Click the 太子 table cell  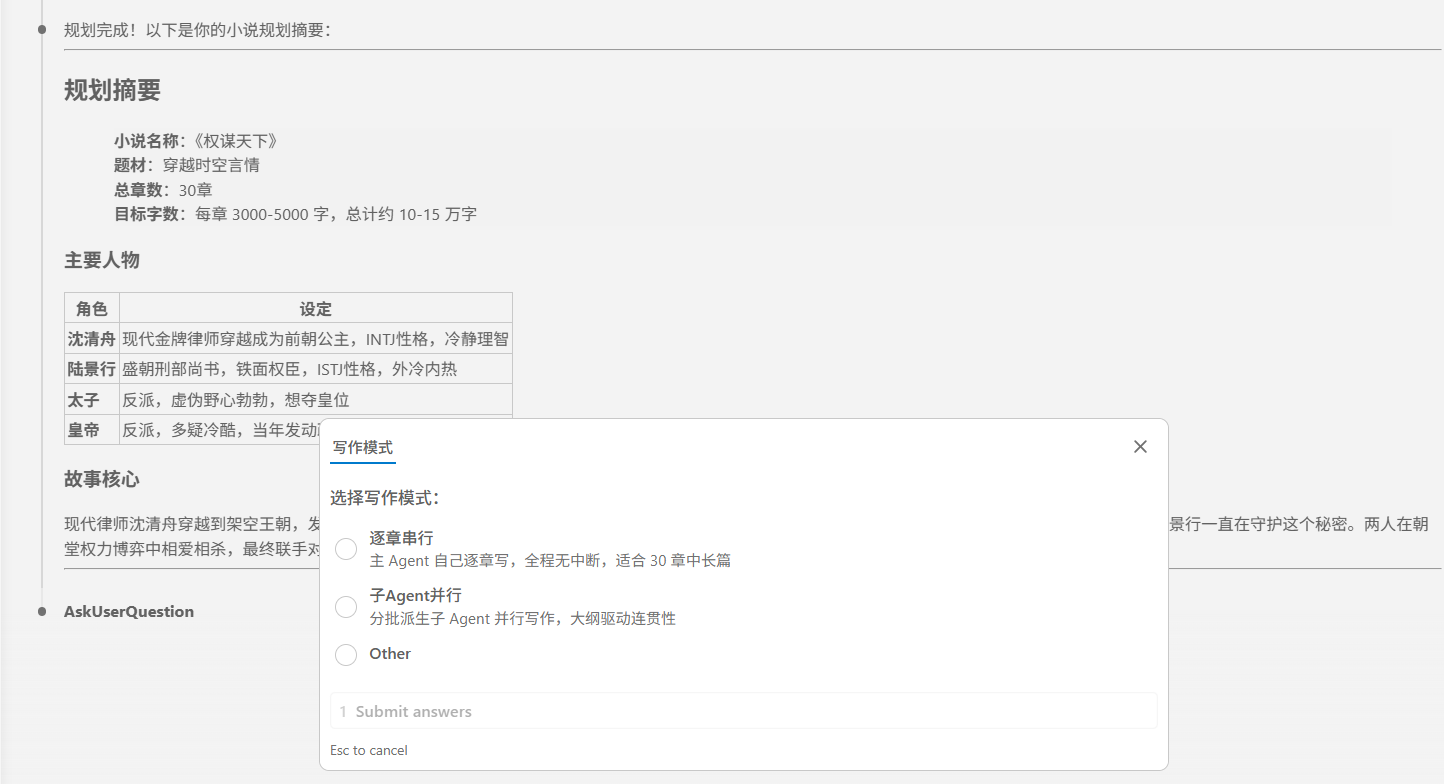click(92, 400)
